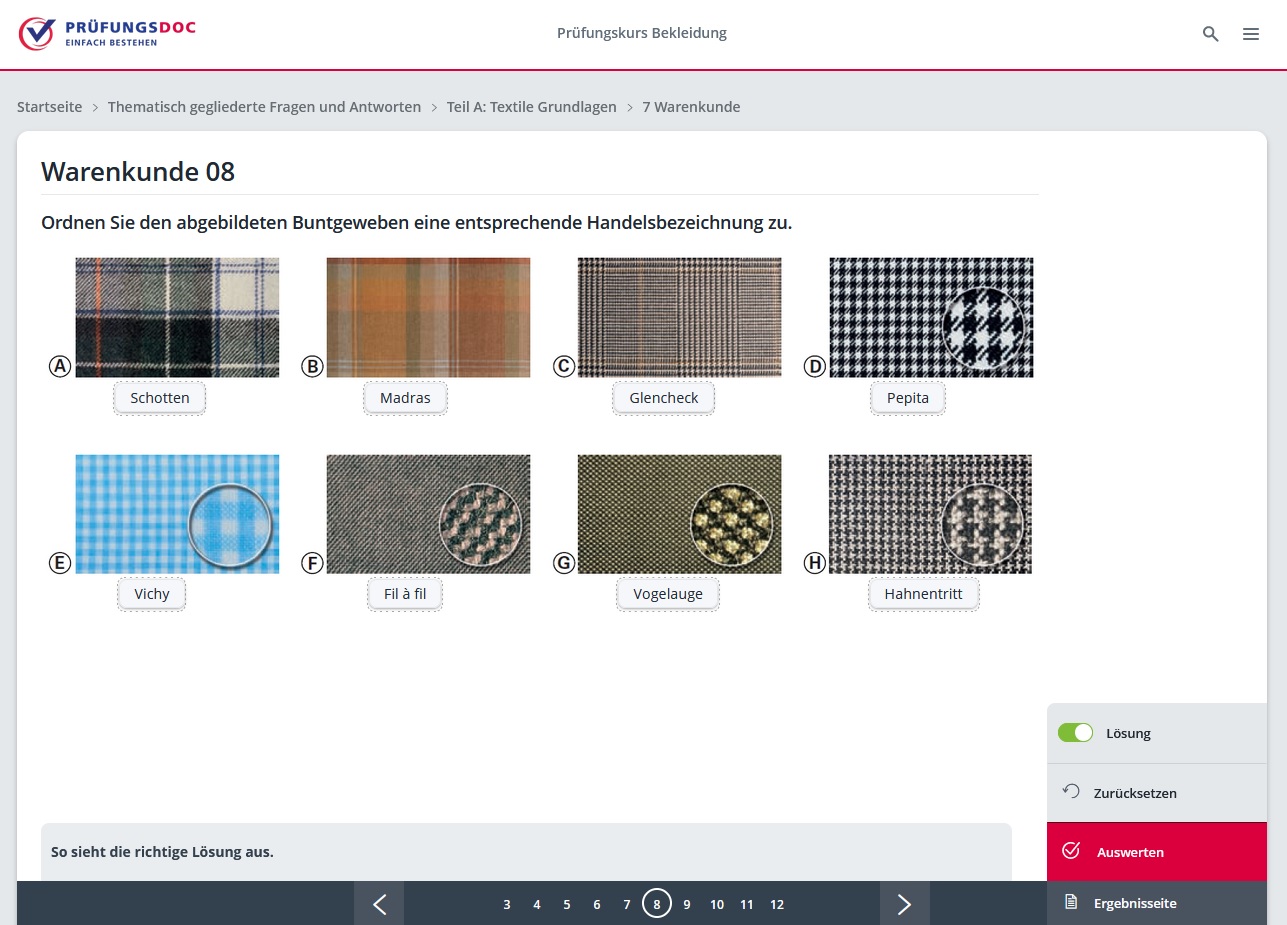1287x925 pixels.
Task: Go to previous question arrow
Action: coord(379,904)
